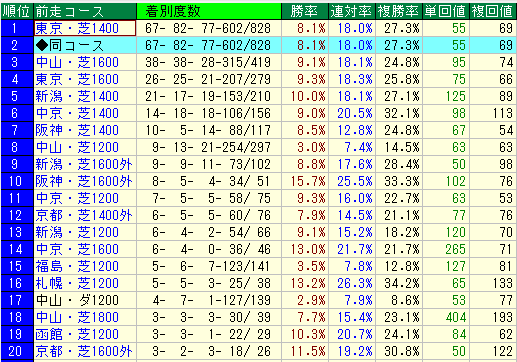Open the 中山・芝1600 course link

point(77,62)
